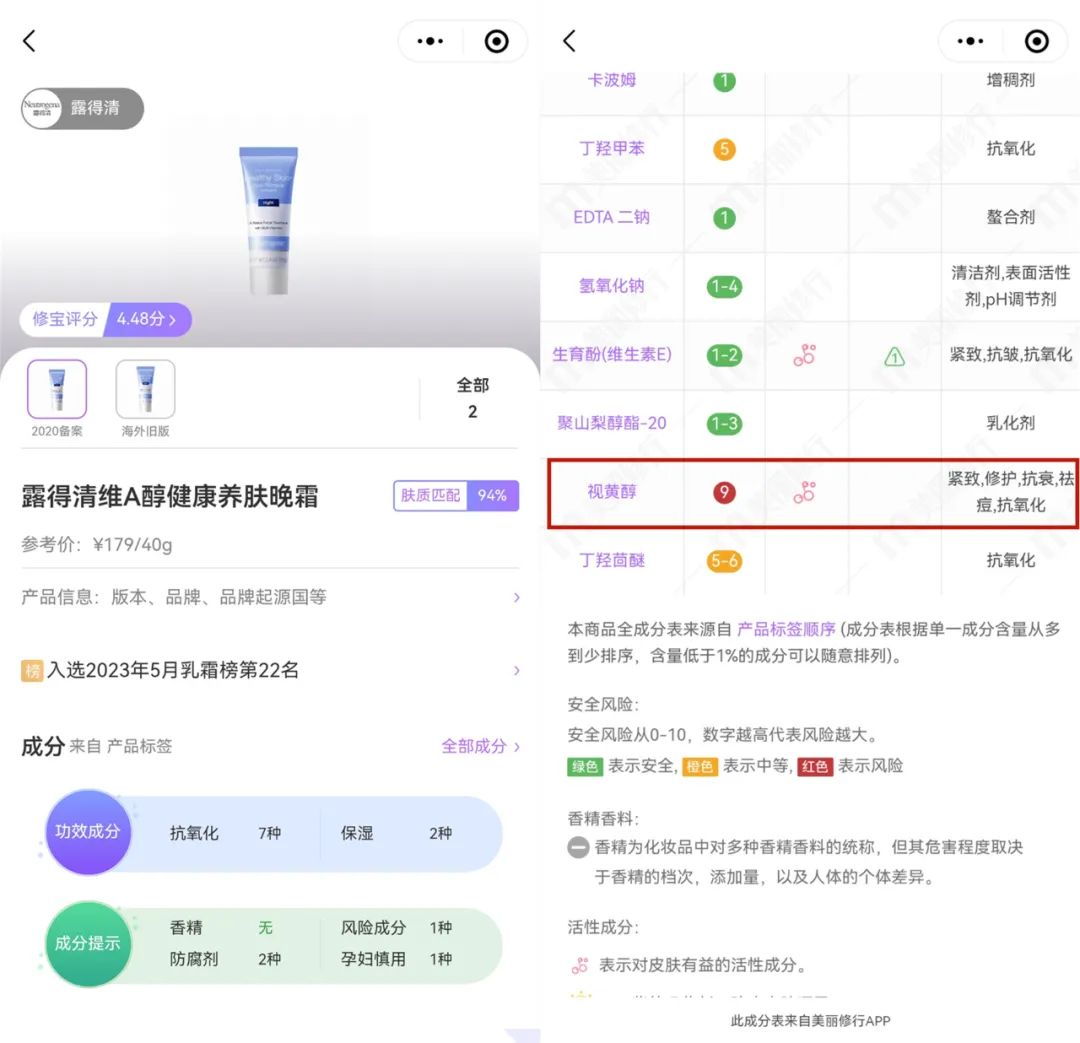Tap the green score 1 for 卡波姆
The image size is (1080, 1043).
tap(724, 81)
